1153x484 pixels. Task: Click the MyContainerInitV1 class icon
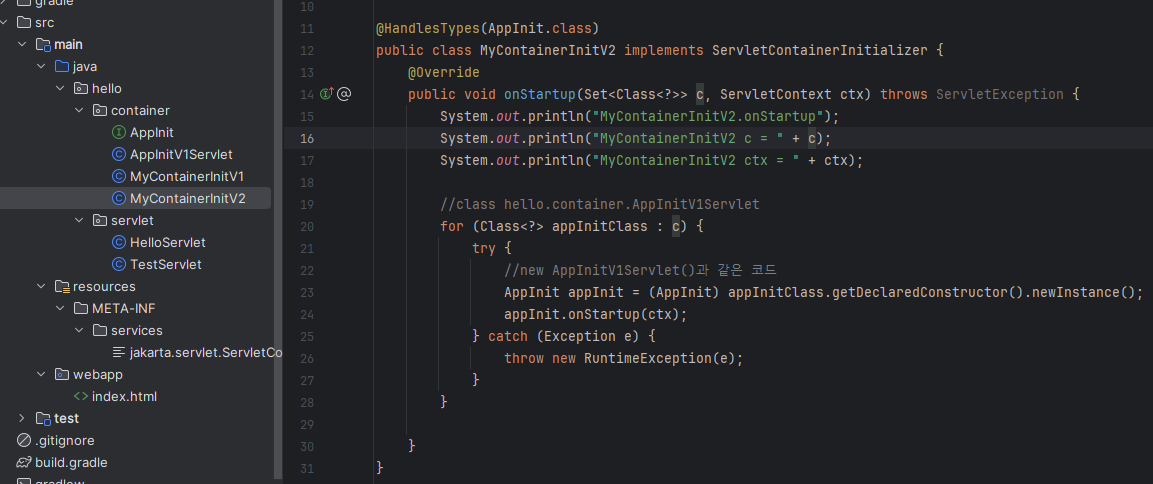[x=118, y=177]
